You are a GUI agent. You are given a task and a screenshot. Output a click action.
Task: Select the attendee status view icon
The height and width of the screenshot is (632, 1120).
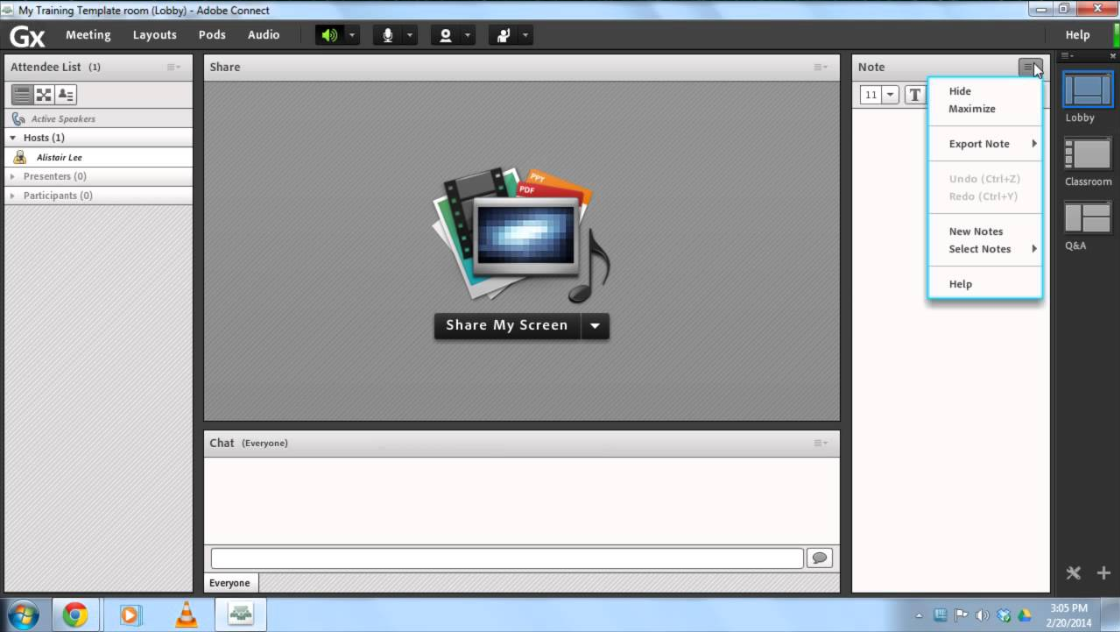tap(66, 95)
